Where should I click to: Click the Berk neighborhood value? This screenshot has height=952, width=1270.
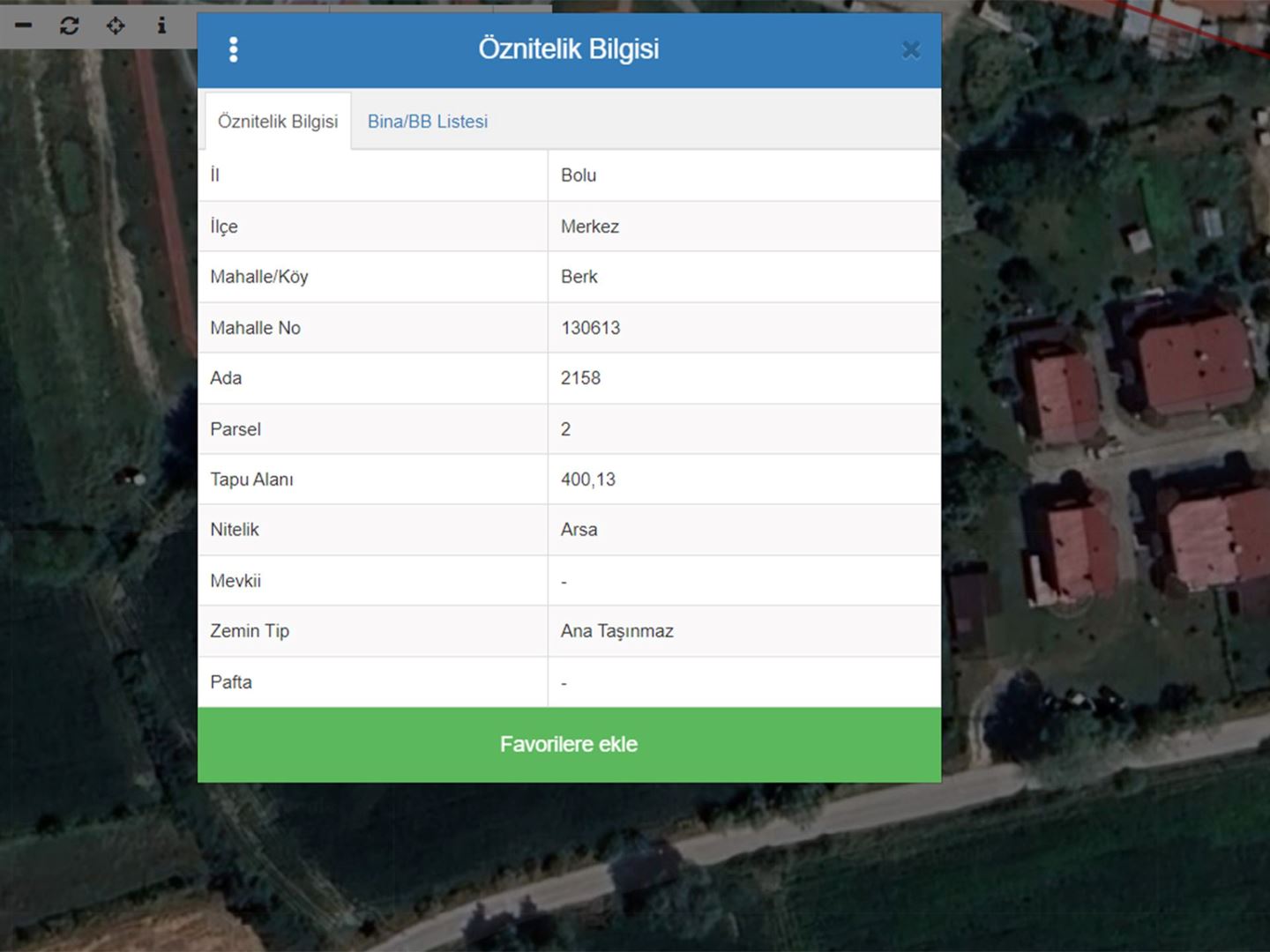tap(579, 277)
